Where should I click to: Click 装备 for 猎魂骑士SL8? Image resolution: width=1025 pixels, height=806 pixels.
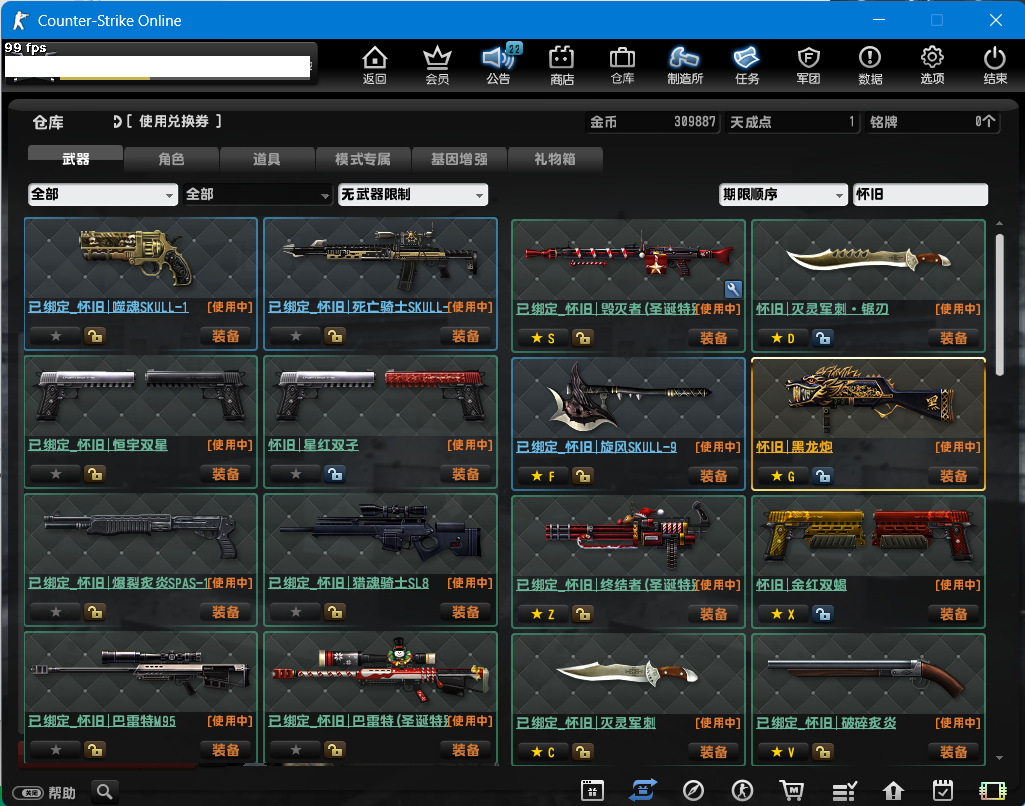click(466, 612)
